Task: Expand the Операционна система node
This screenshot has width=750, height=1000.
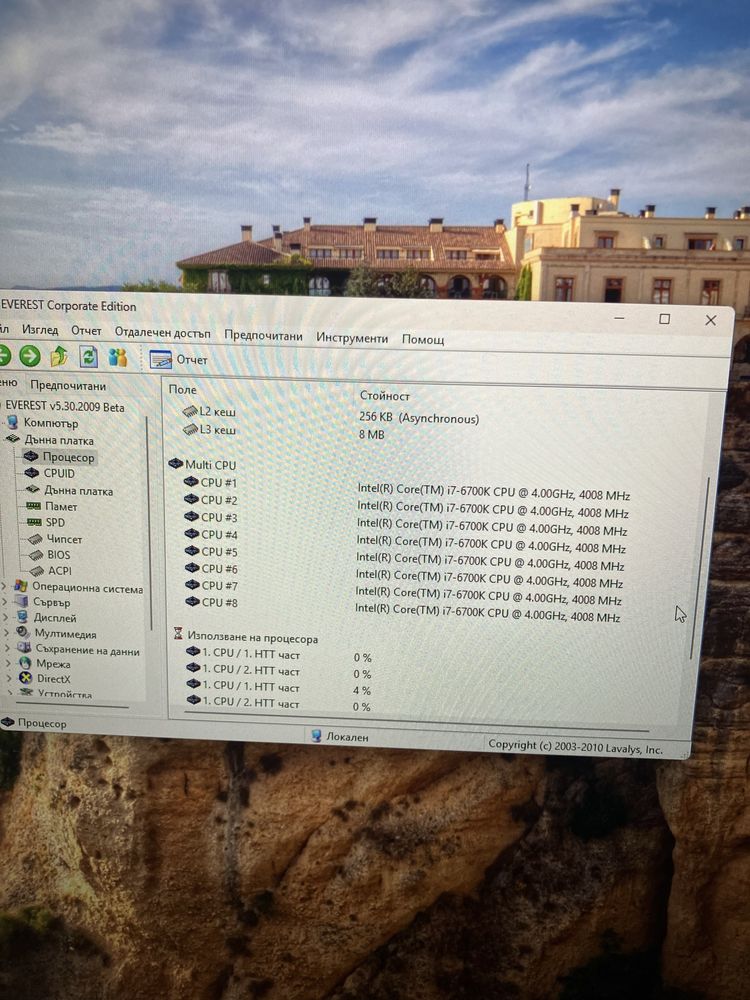Action: pos(6,585)
